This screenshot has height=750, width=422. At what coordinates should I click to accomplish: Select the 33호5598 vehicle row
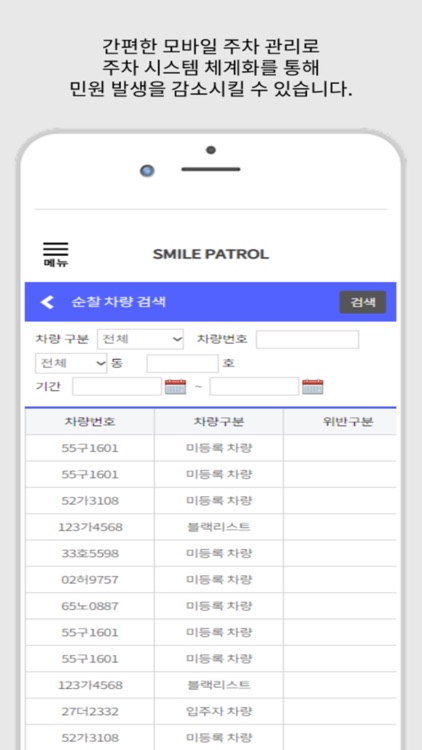[211, 553]
